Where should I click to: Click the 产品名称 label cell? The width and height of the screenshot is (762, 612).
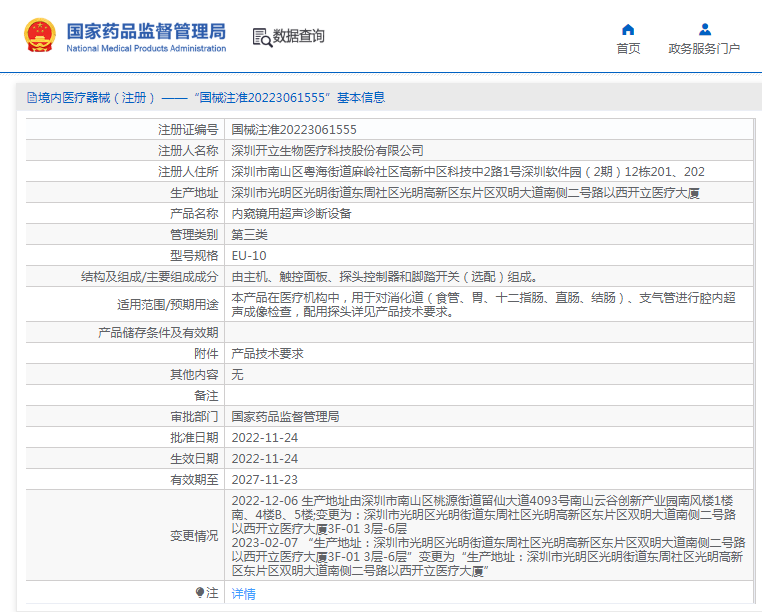(125, 214)
